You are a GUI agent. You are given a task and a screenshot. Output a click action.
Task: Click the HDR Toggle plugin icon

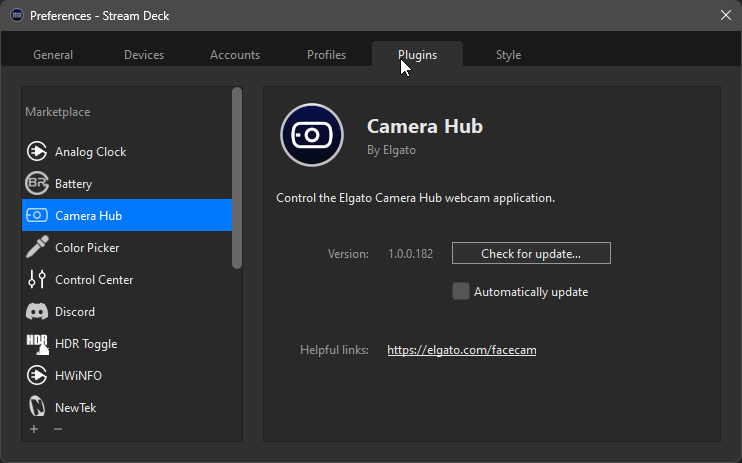click(x=37, y=344)
